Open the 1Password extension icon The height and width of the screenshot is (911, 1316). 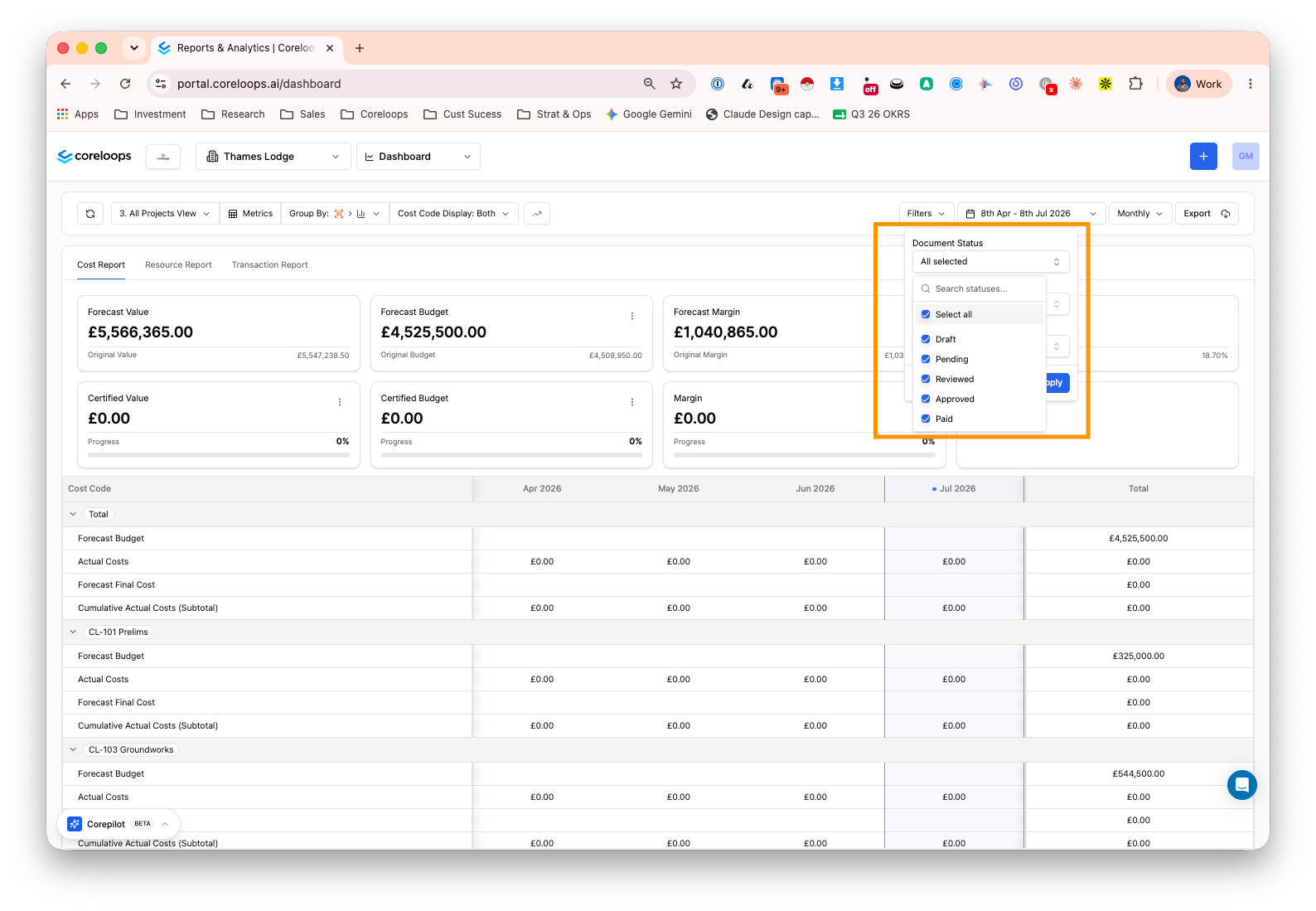(x=718, y=84)
